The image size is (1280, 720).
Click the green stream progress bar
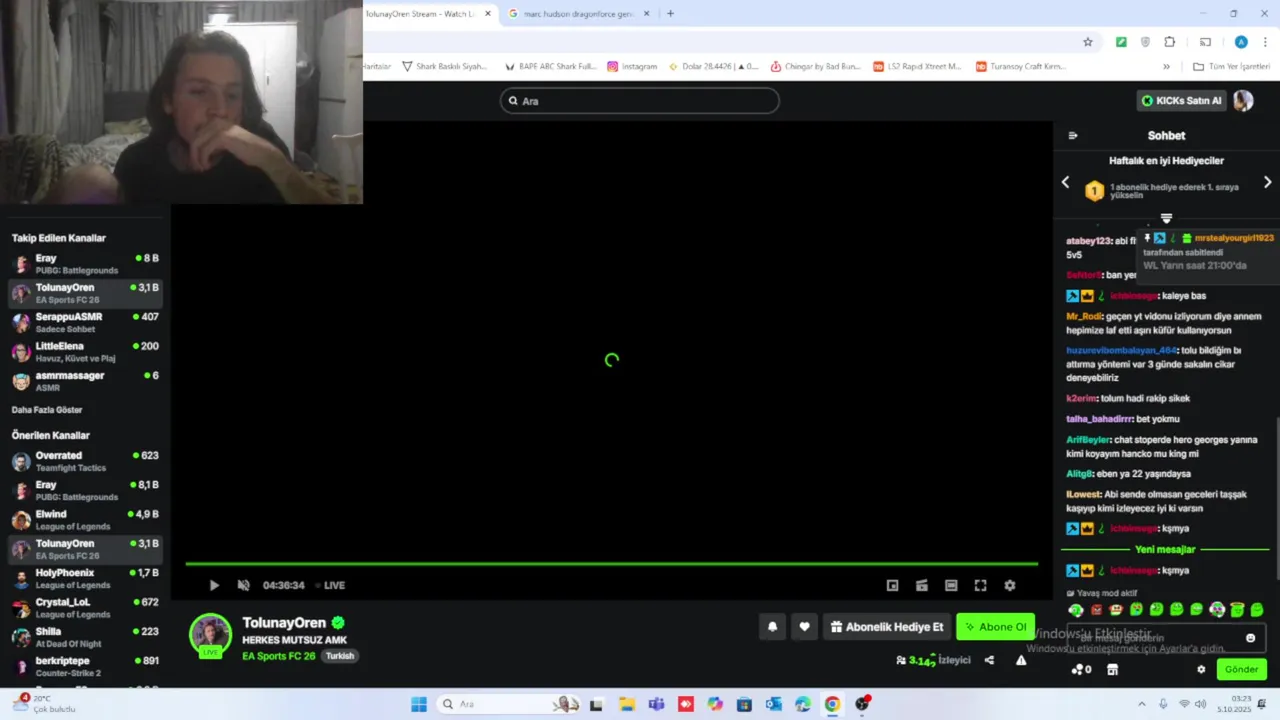click(x=611, y=564)
